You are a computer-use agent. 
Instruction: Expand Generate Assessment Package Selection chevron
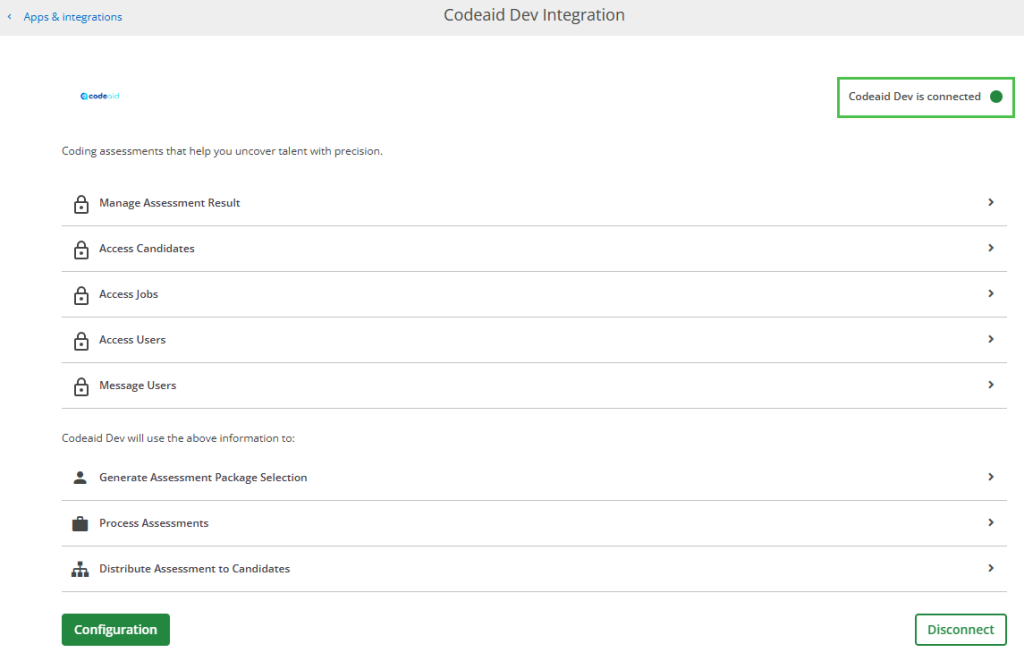point(990,477)
